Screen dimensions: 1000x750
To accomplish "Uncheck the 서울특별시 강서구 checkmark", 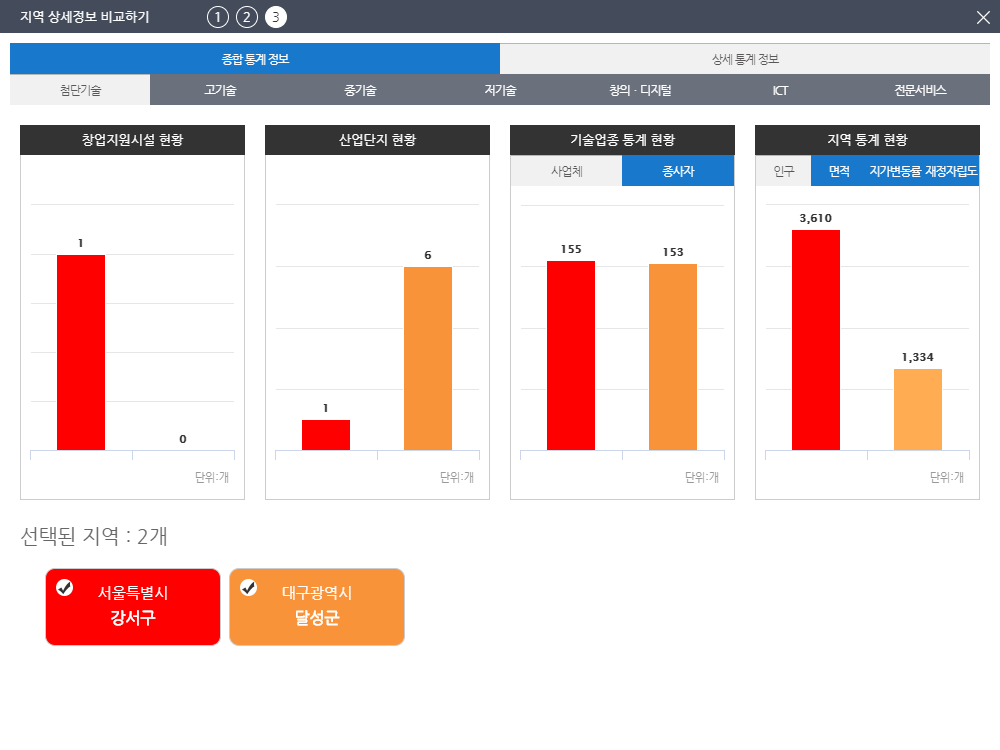I will tap(65, 587).
